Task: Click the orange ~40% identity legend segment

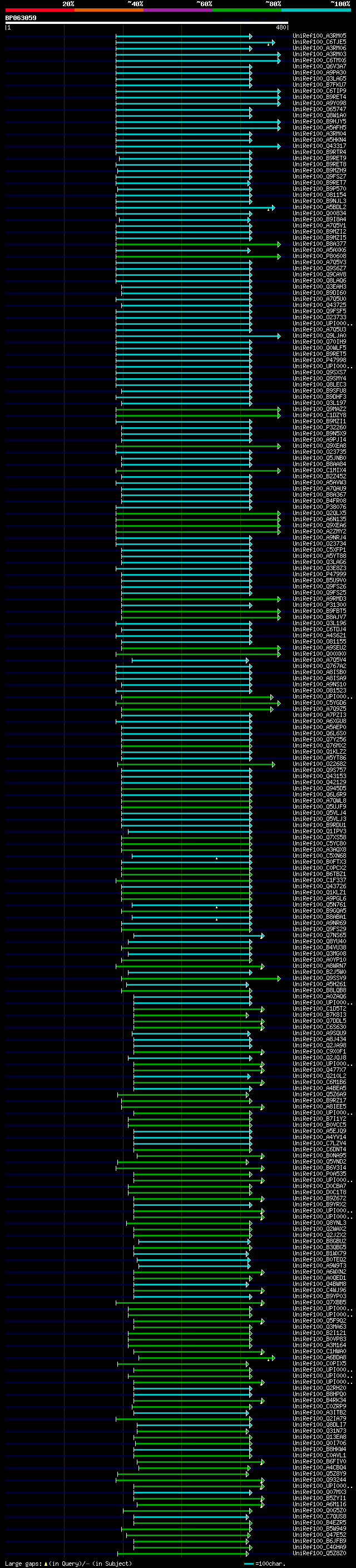Action: [109, 10]
